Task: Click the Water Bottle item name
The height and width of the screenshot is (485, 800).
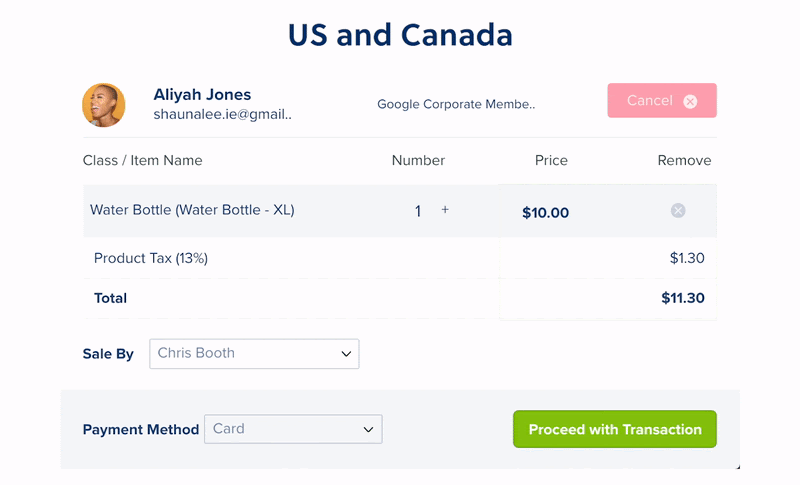Action: 192,210
